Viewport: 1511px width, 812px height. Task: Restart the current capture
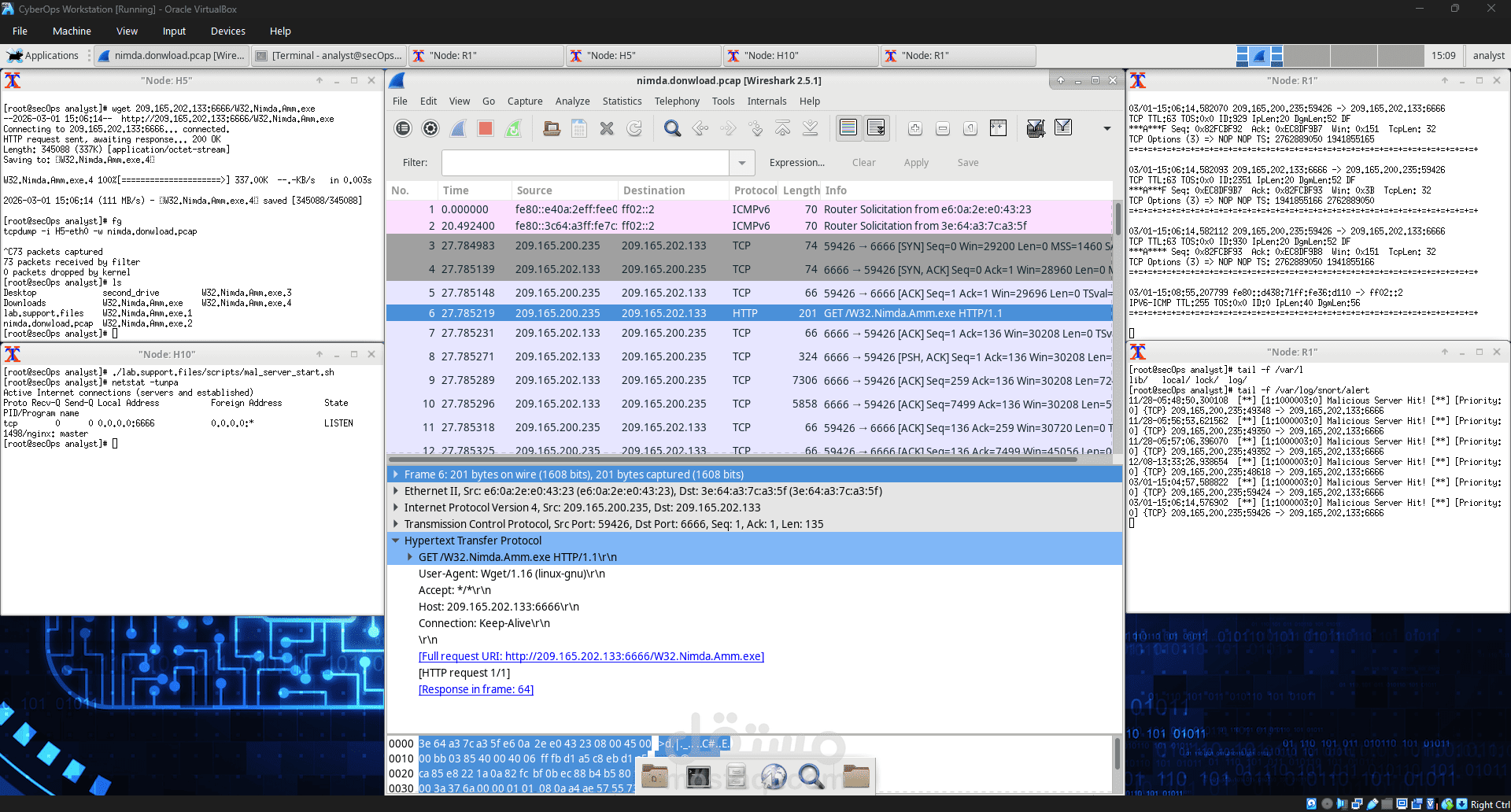513,127
